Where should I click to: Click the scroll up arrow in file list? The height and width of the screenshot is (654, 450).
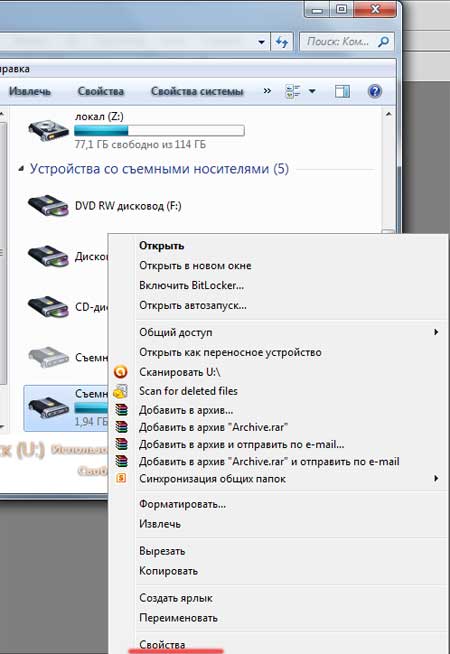tap(389, 114)
